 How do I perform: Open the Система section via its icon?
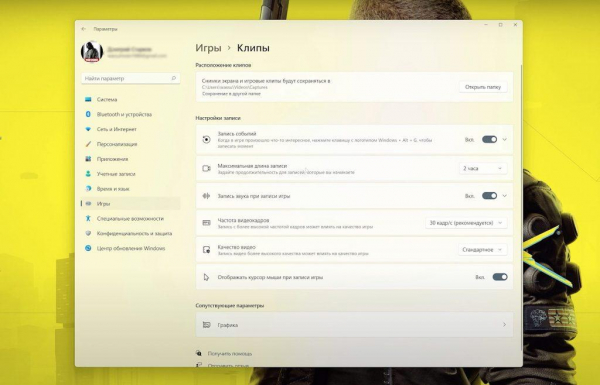(88, 100)
